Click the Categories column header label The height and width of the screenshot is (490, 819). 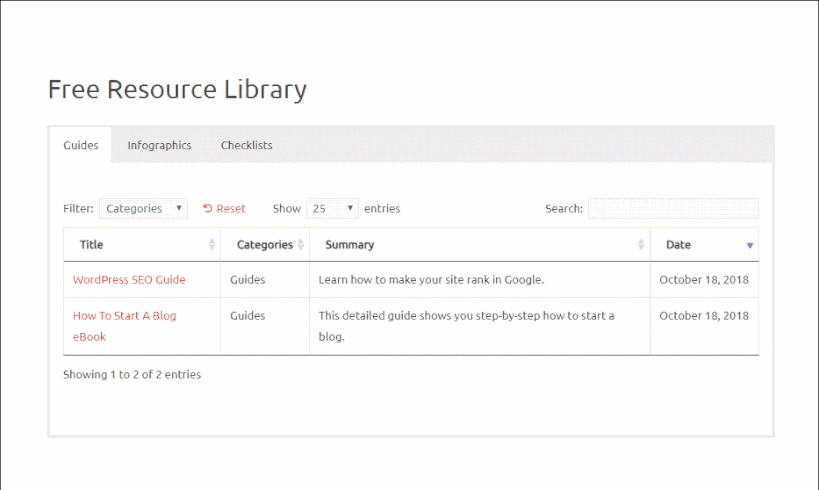pos(264,244)
